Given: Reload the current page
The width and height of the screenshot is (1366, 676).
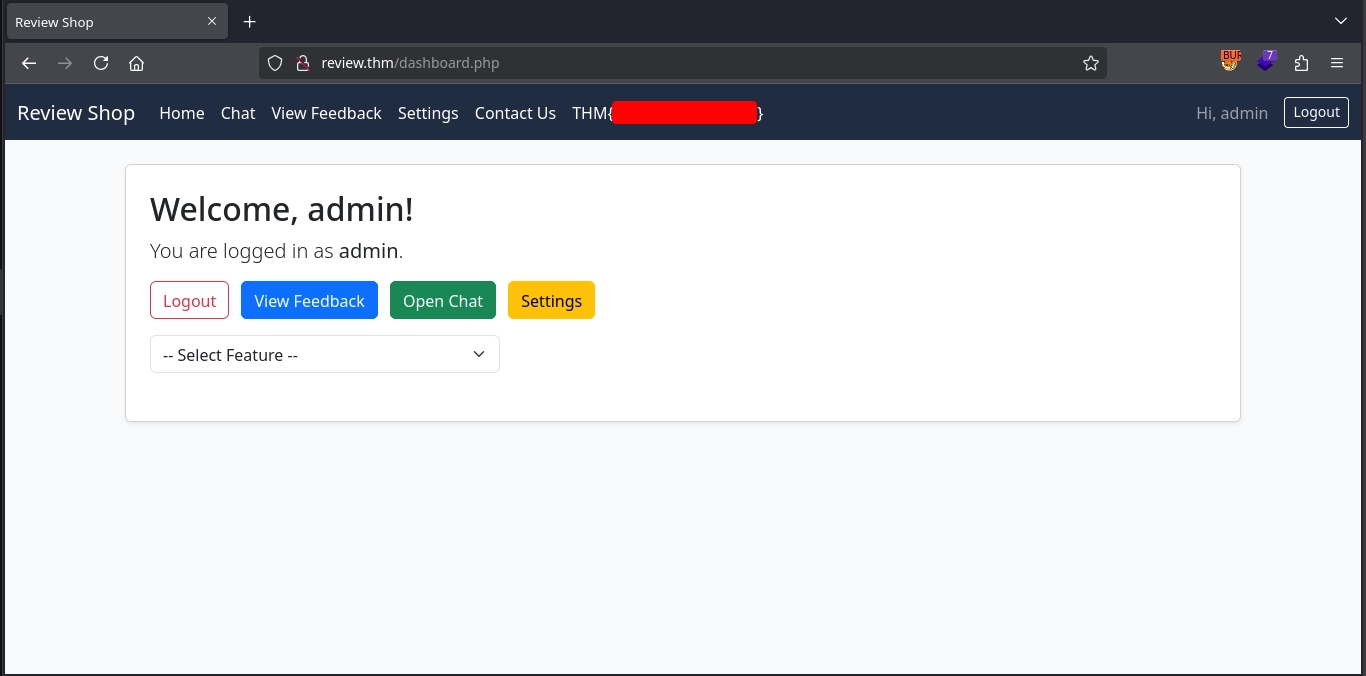Looking at the screenshot, I should point(101,63).
